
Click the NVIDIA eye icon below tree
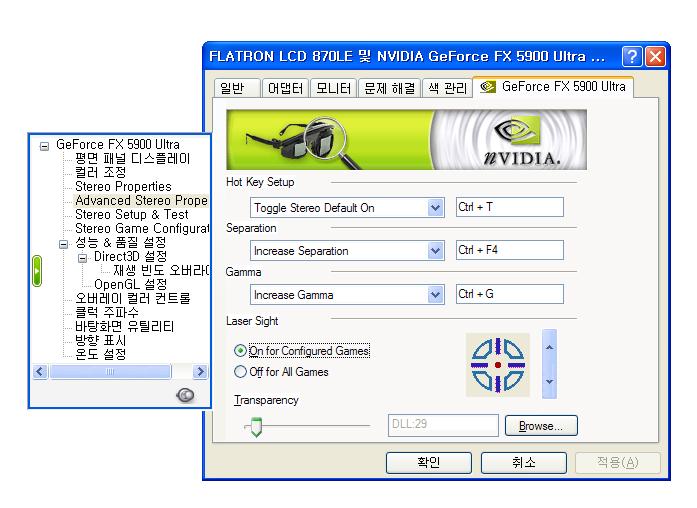point(185,395)
